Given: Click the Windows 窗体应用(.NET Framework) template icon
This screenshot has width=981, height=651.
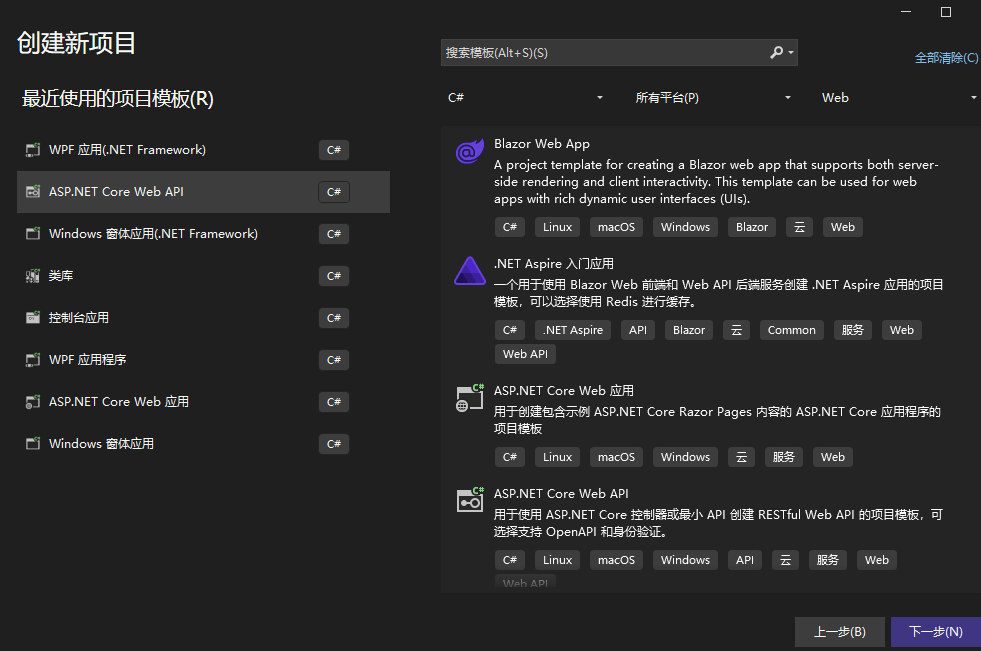Looking at the screenshot, I should pos(33,234).
